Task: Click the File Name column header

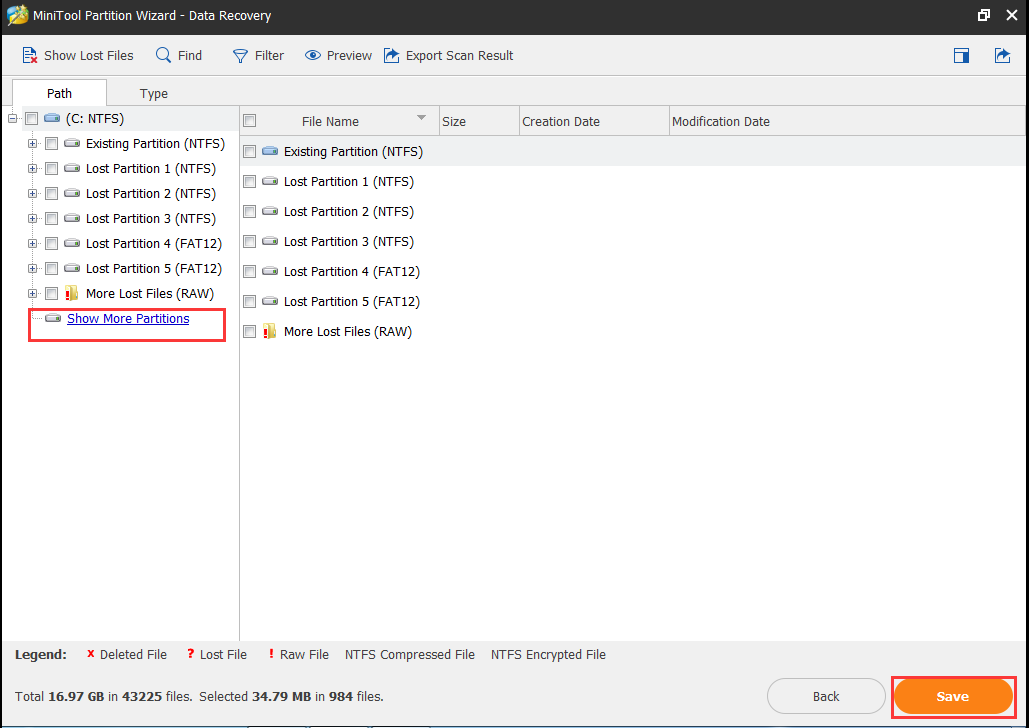Action: coord(339,121)
